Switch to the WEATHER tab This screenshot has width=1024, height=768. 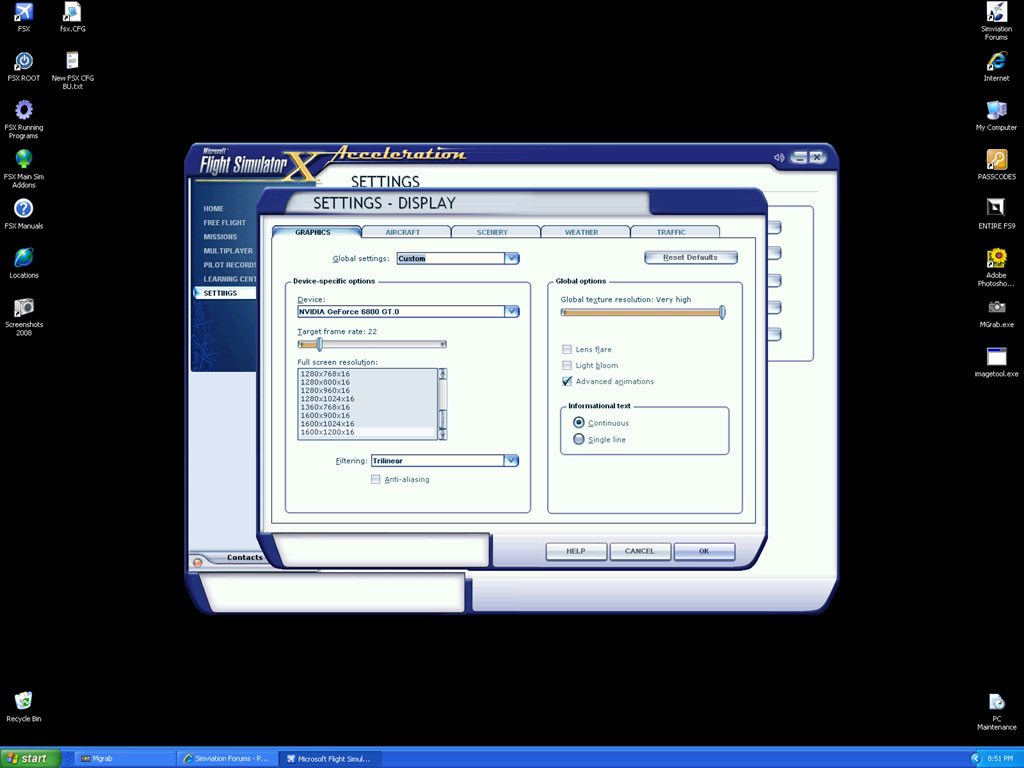coord(584,232)
